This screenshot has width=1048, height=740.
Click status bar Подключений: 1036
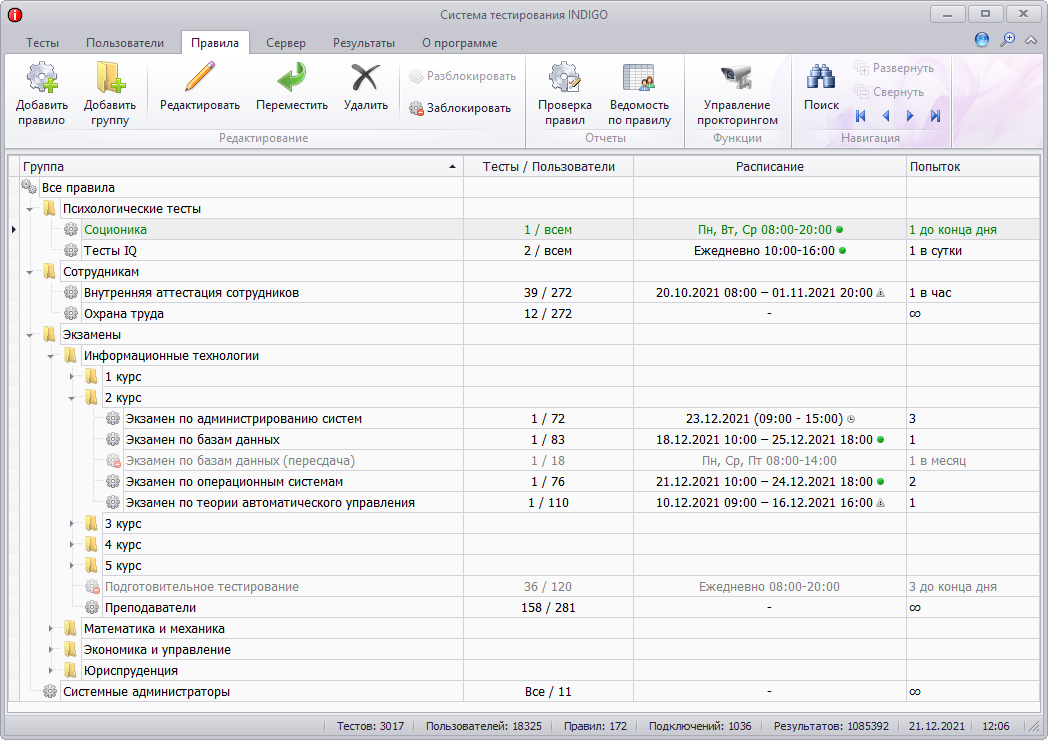[x=700, y=726]
